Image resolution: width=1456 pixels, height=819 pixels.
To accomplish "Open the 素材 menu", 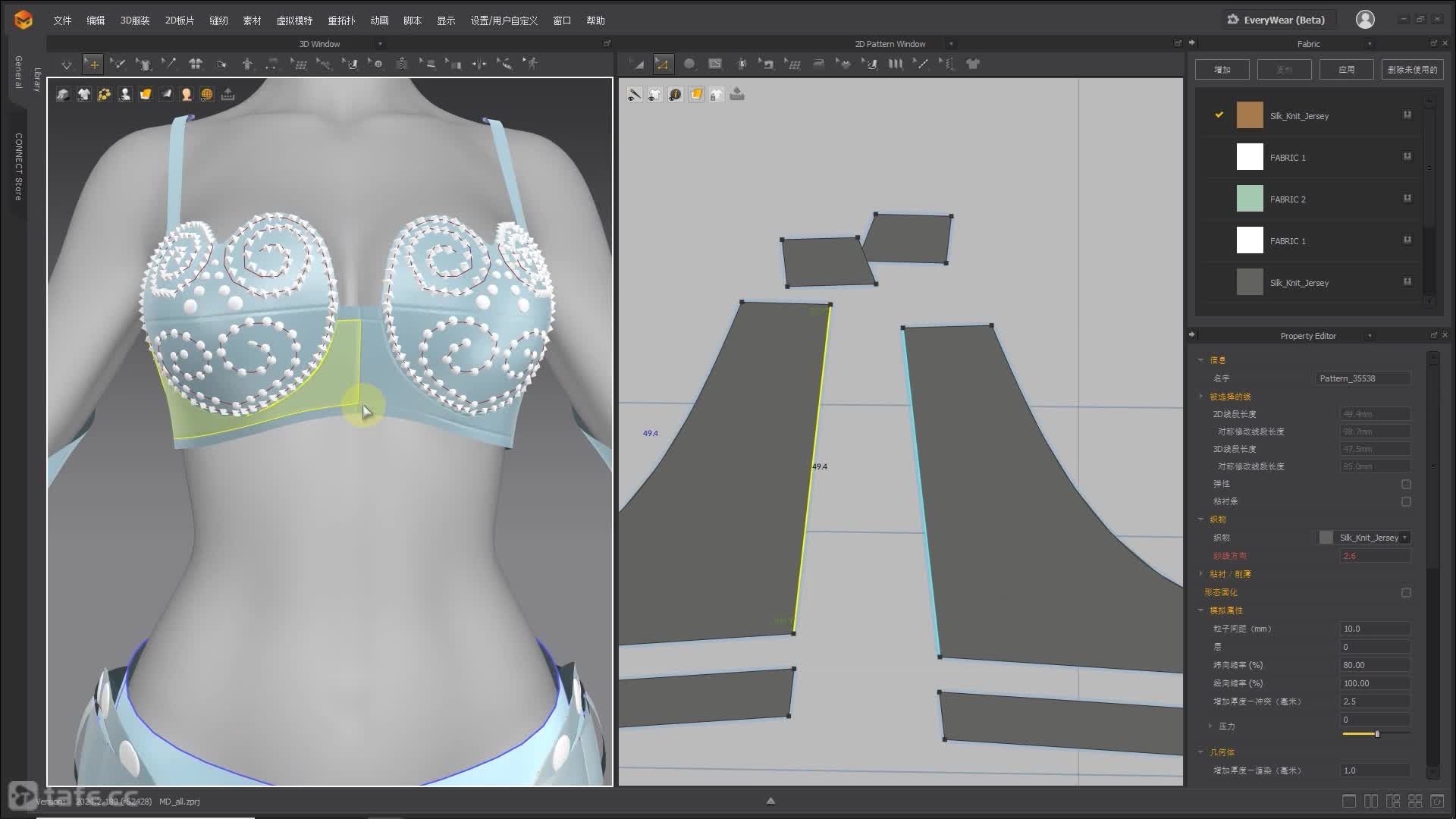I will tap(252, 20).
